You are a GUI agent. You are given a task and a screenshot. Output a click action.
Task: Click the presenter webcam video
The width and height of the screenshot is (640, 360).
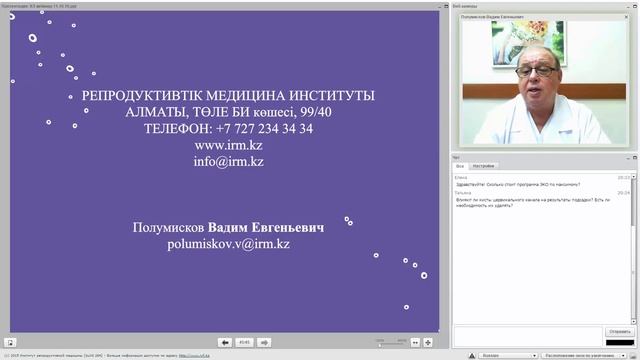[544, 82]
